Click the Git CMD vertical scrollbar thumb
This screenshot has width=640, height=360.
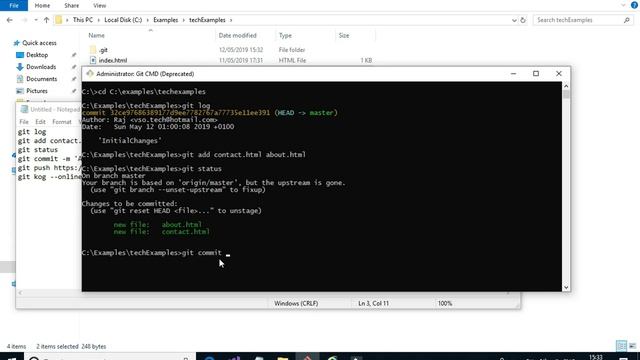[566, 95]
